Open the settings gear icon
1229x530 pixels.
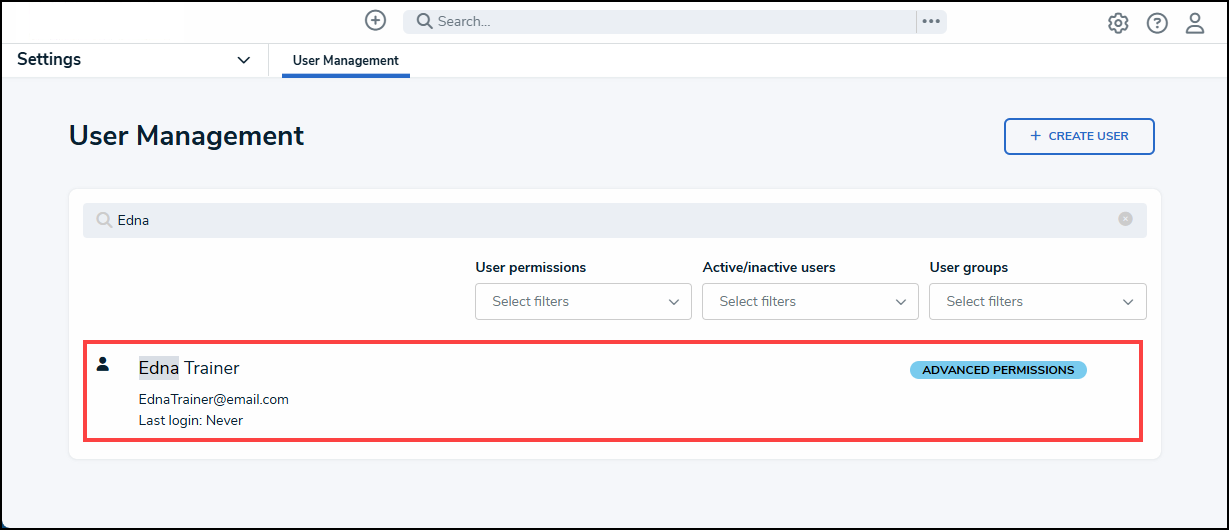tap(1118, 23)
